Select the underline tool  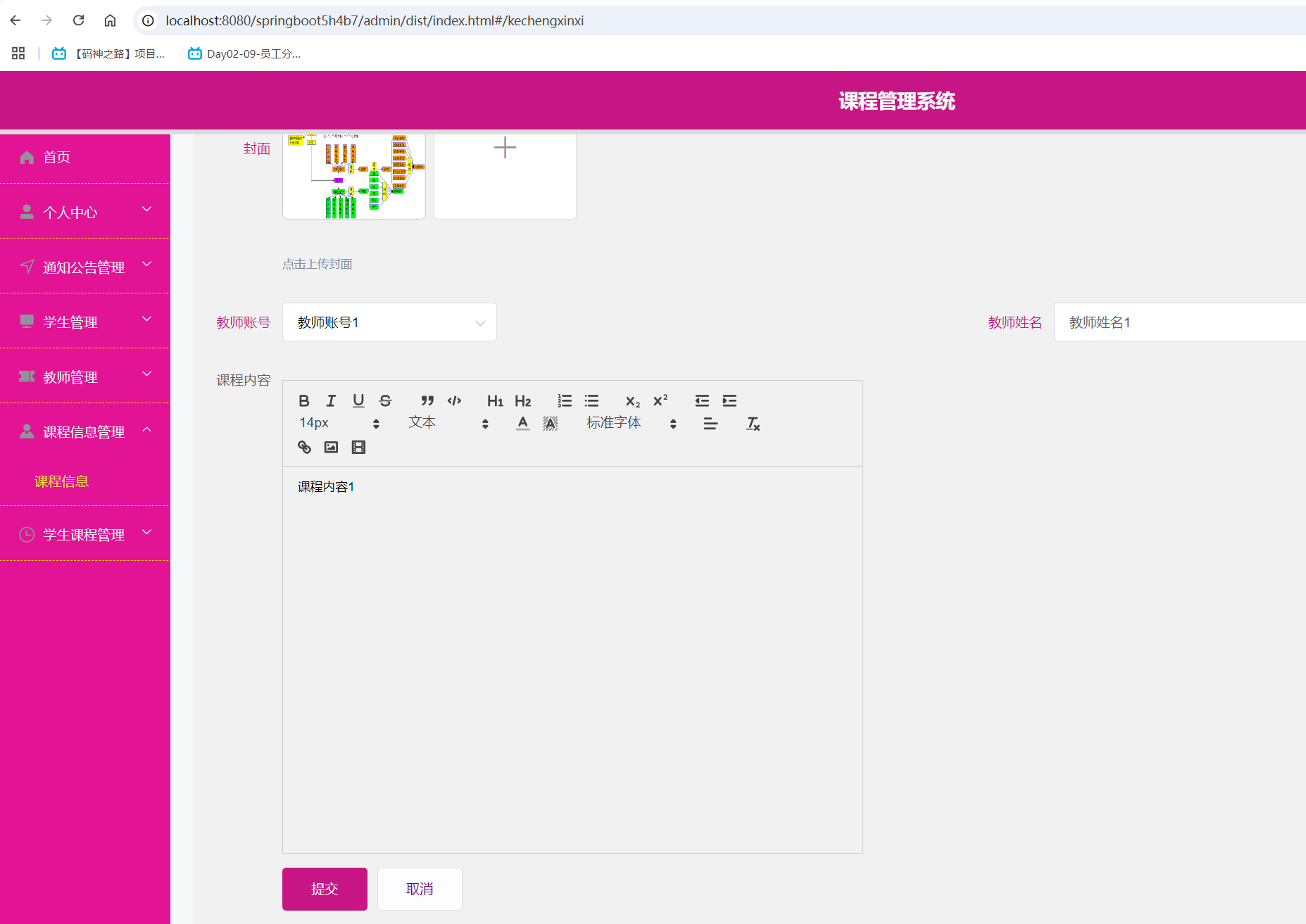358,400
